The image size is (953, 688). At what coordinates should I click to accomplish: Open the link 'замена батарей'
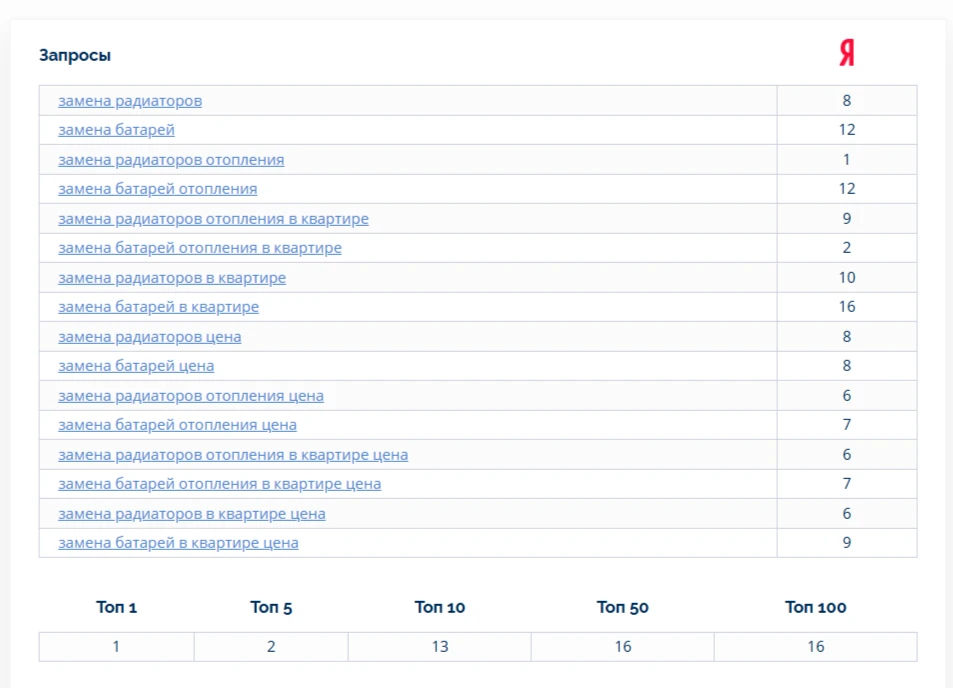[x=116, y=130]
